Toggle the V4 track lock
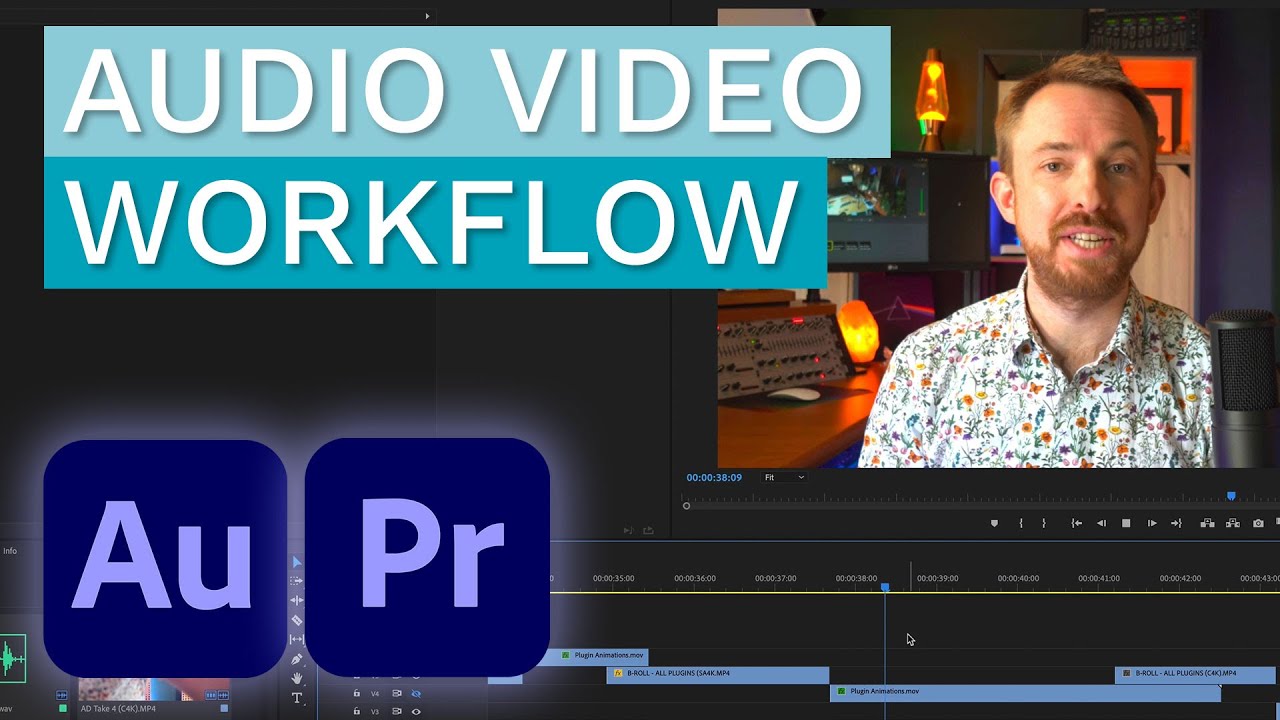 pyautogui.click(x=356, y=693)
